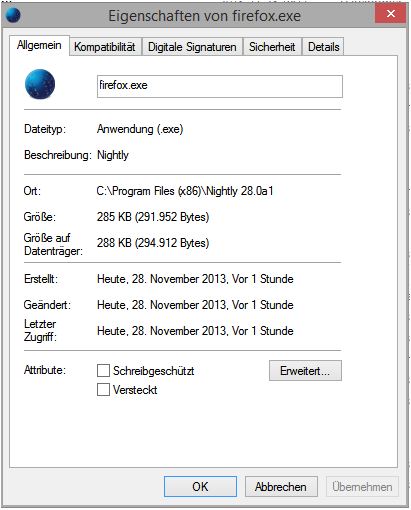Open the Digitale Signaturen tab
411x510 pixels.
[x=192, y=47]
